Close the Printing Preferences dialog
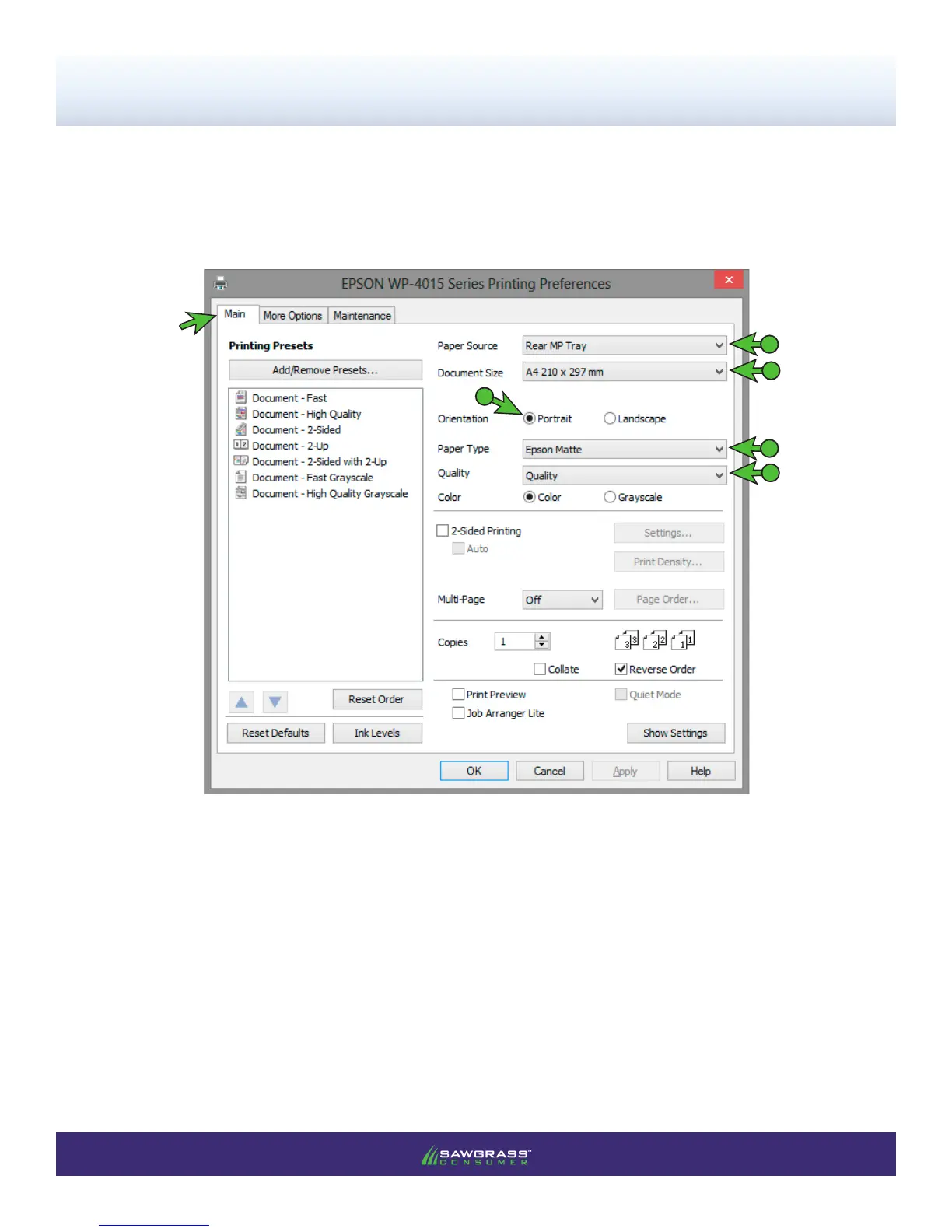The width and height of the screenshot is (952, 1232). [729, 280]
